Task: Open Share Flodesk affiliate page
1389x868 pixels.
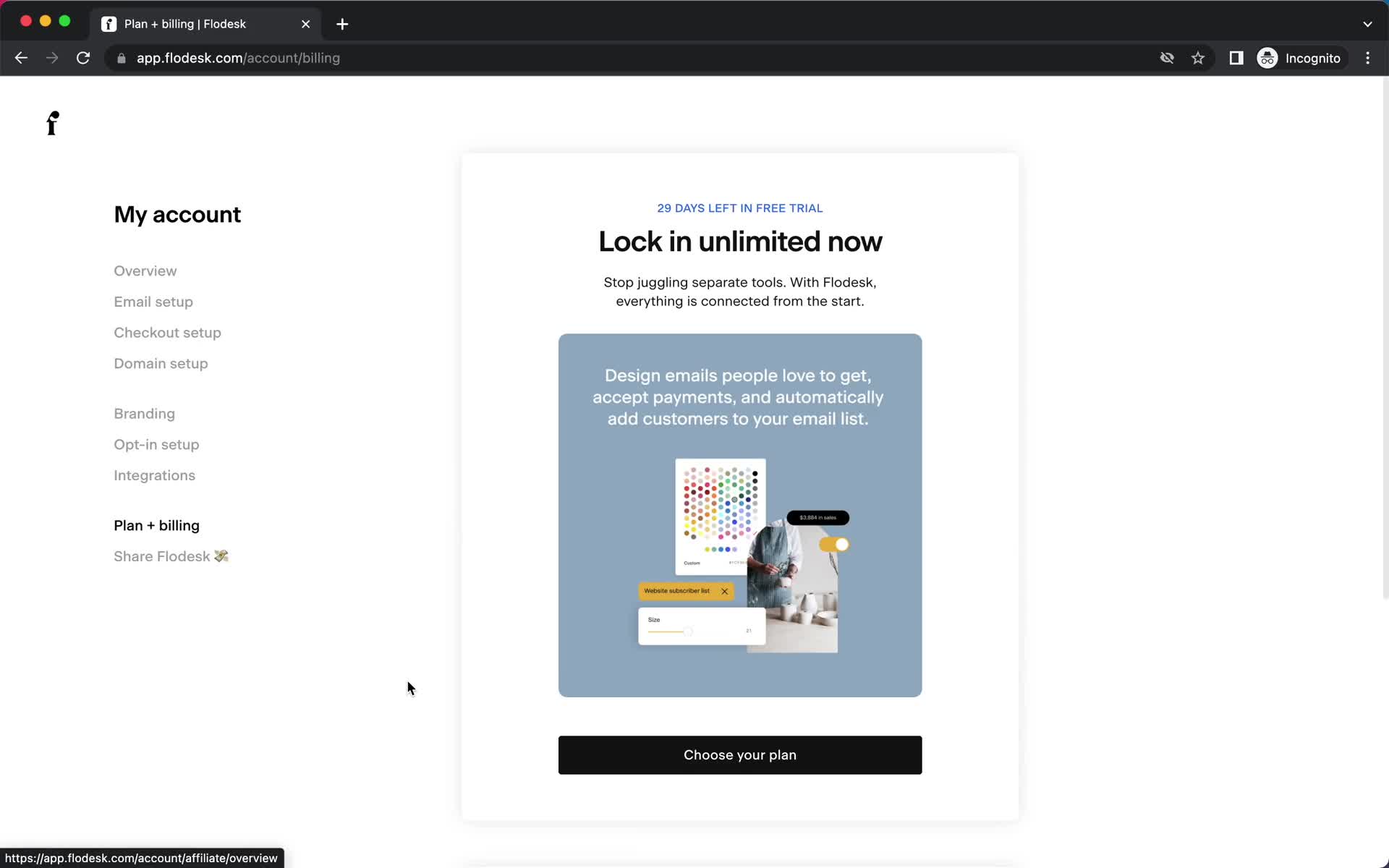Action: pyautogui.click(x=171, y=556)
